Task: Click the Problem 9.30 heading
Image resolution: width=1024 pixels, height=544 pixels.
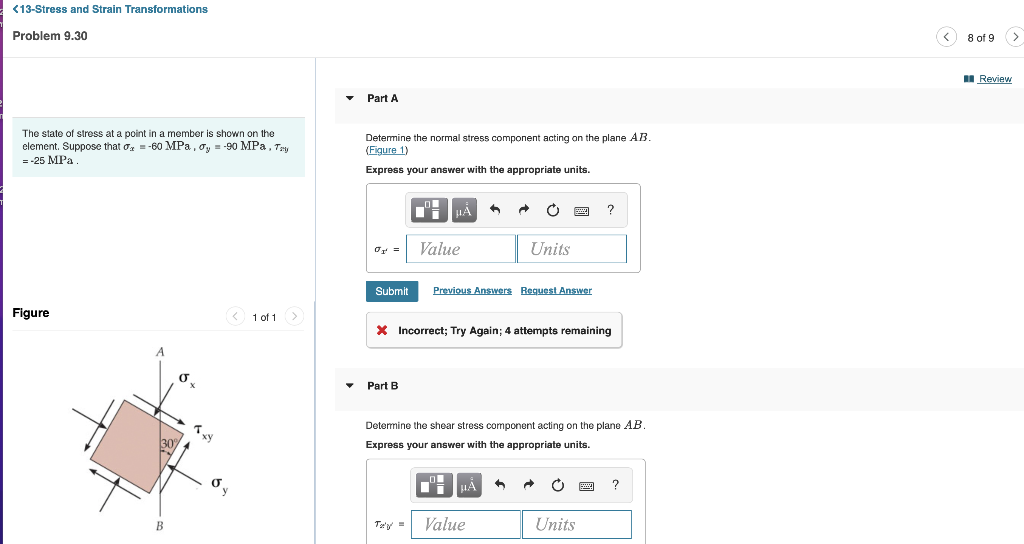Action: [x=50, y=36]
